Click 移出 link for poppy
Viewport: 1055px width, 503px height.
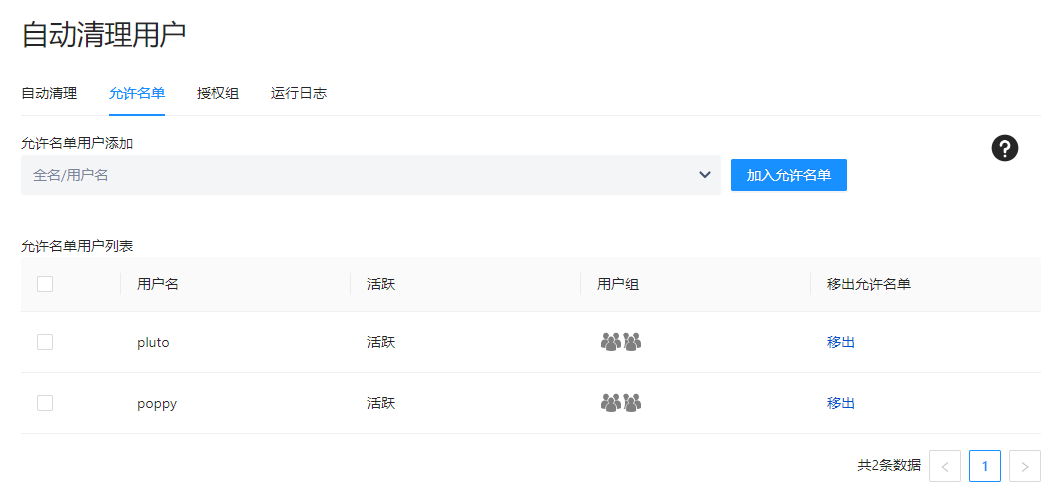click(840, 403)
